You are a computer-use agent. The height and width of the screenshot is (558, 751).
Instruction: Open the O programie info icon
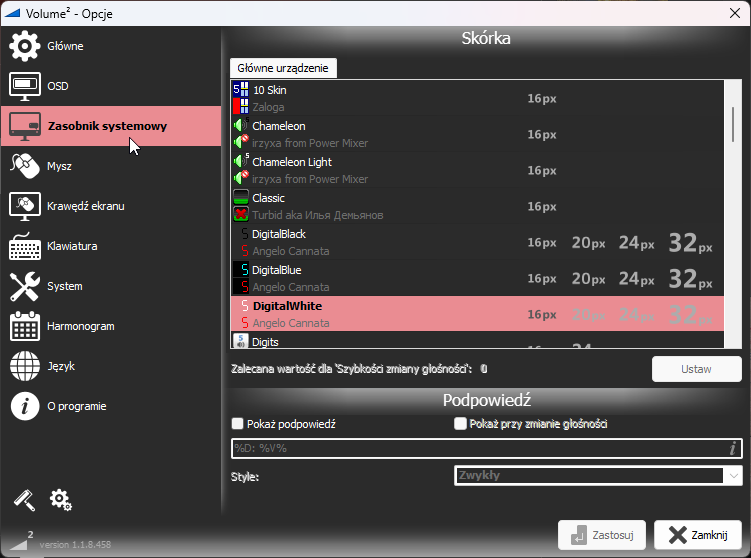[x=24, y=406]
